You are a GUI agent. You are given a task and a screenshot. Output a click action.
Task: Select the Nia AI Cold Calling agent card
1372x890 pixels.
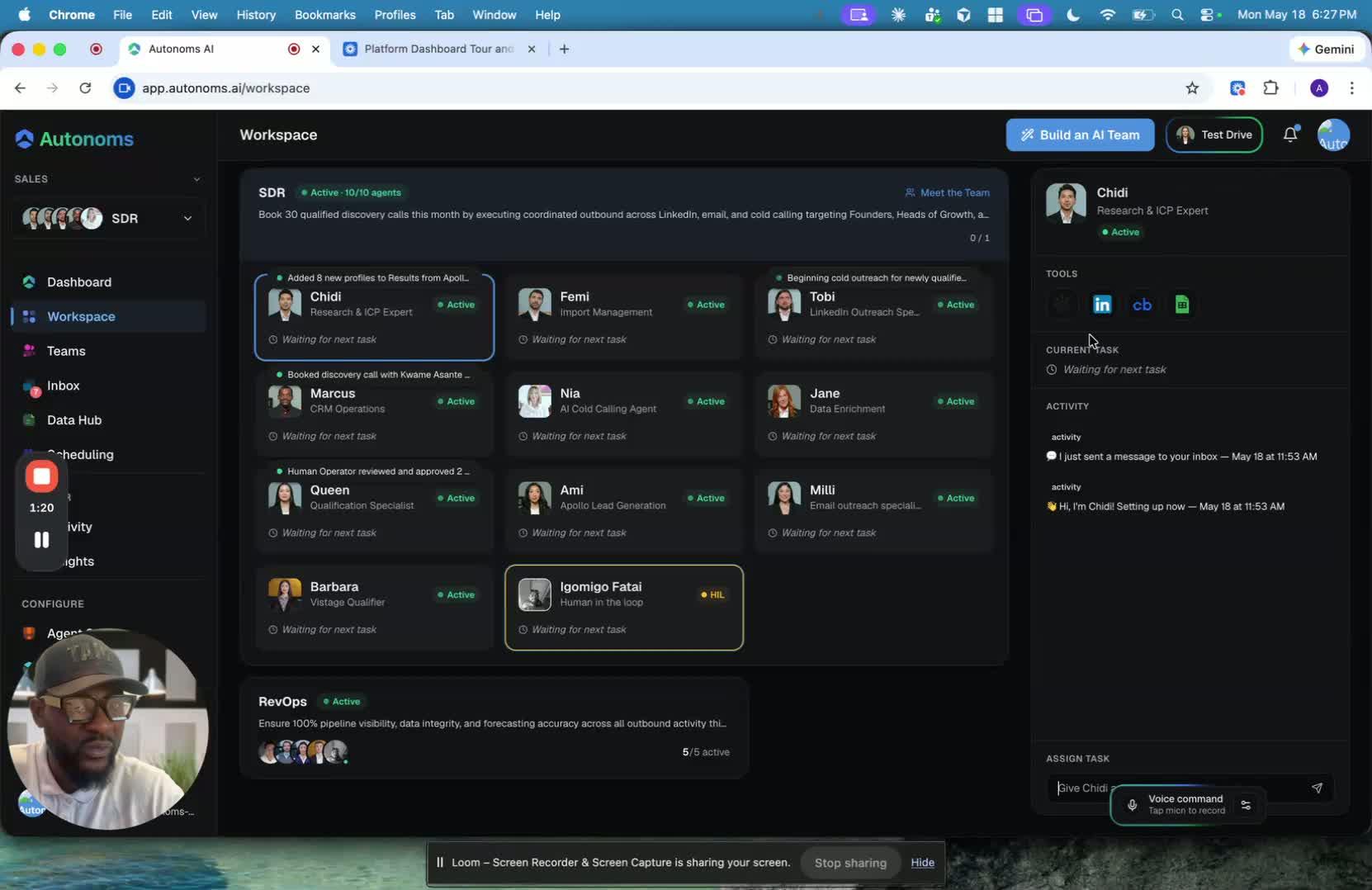(x=624, y=414)
